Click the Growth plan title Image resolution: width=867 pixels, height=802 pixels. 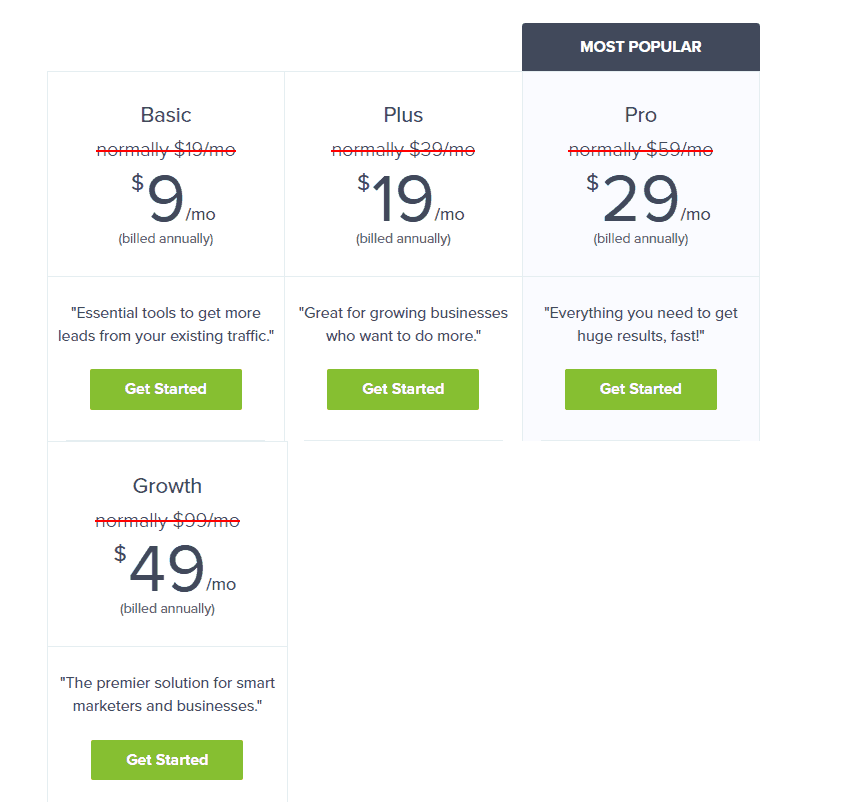[167, 486]
